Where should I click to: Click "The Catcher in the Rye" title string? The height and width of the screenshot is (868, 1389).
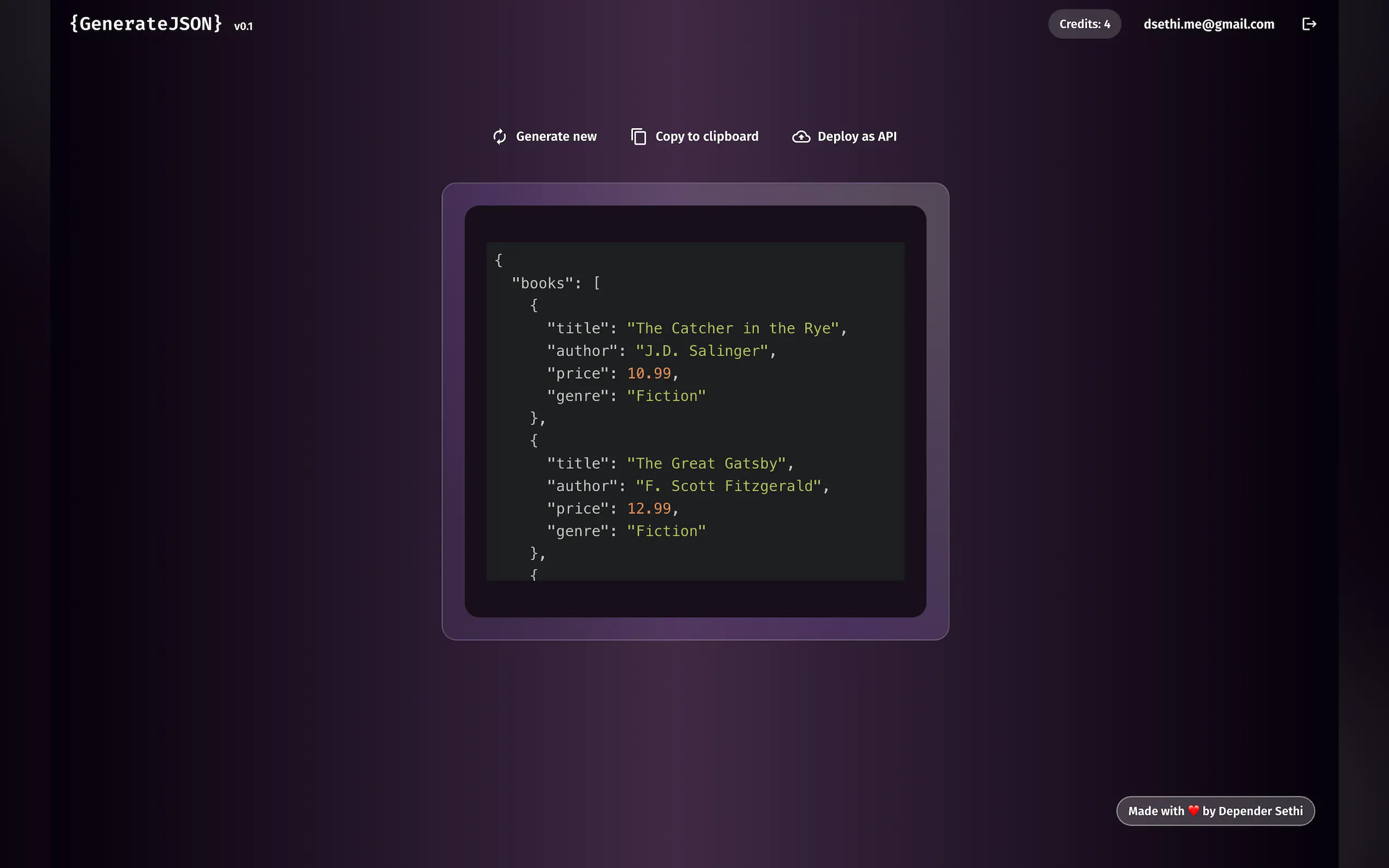733,329
